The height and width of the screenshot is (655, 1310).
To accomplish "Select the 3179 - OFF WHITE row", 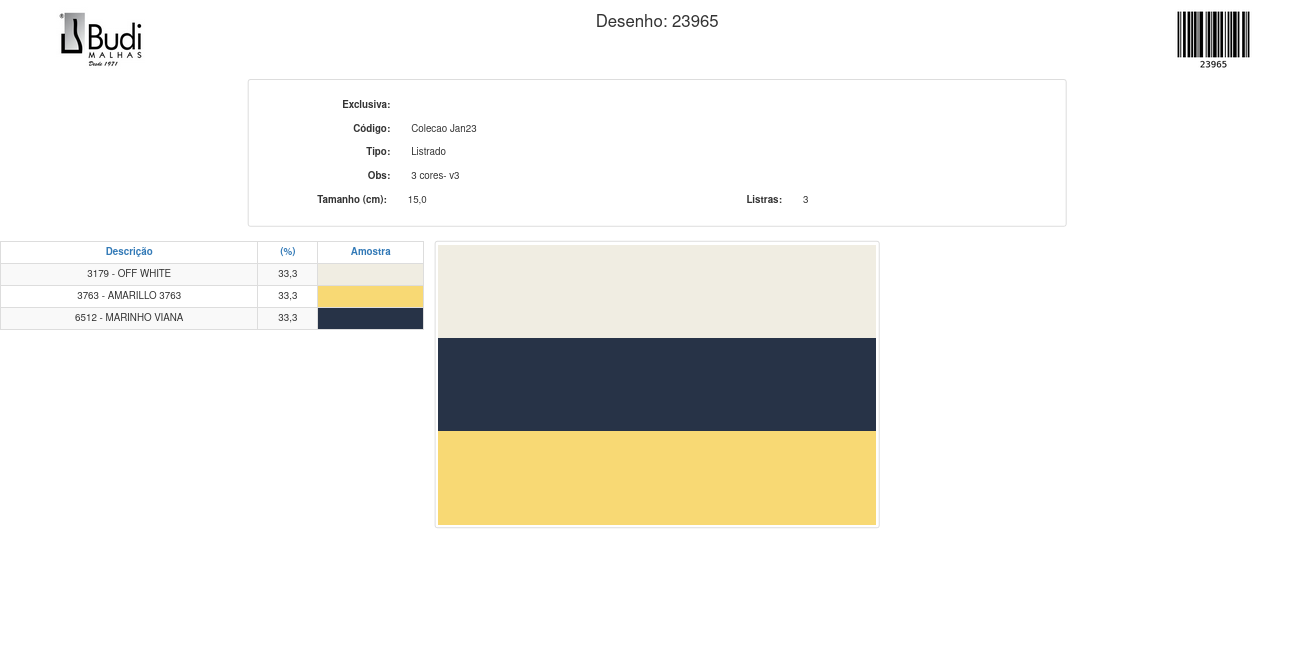I will click(129, 274).
